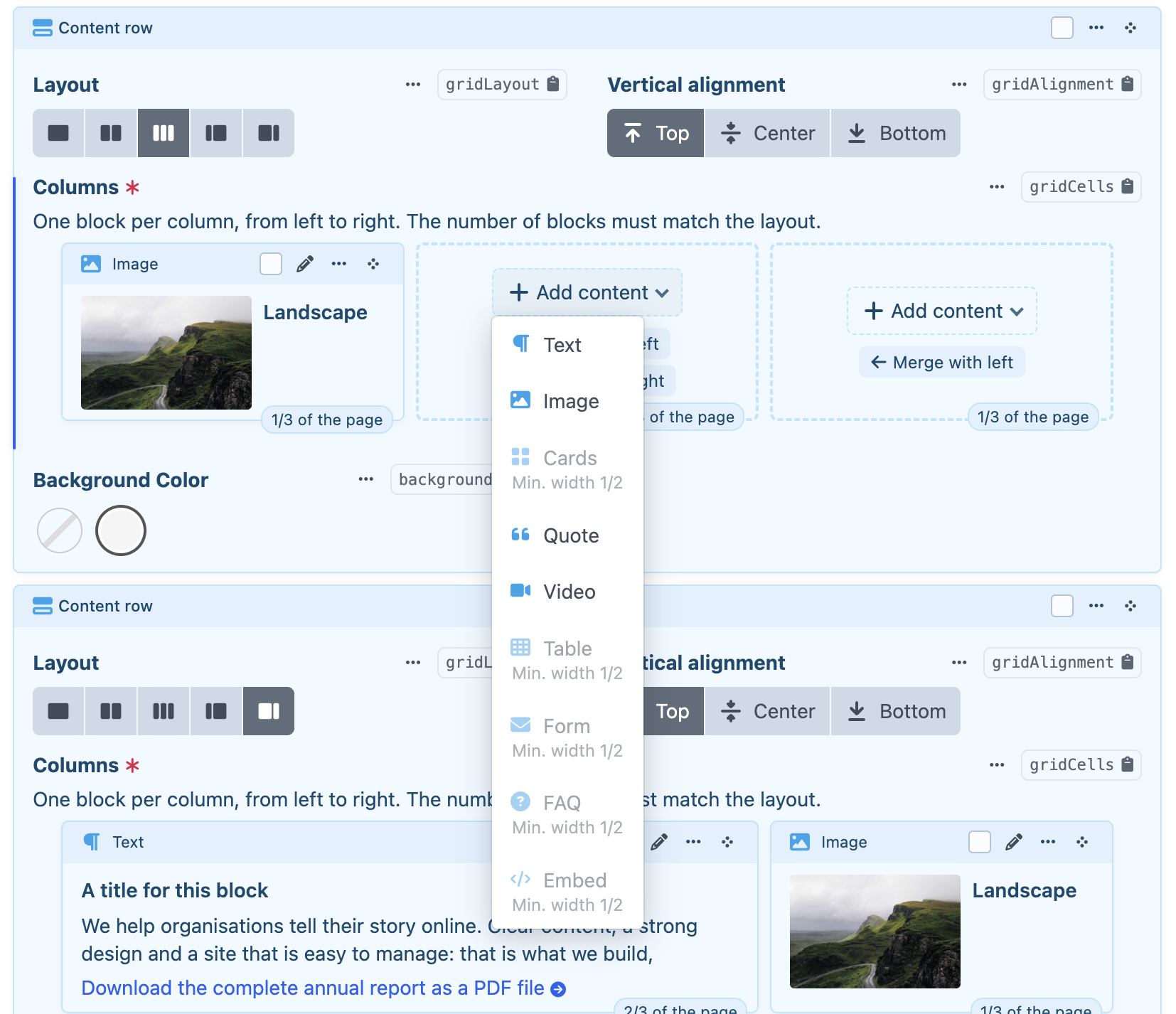Select the light gray background color swatch
Screen dimensions: 1176x1014
click(121, 530)
